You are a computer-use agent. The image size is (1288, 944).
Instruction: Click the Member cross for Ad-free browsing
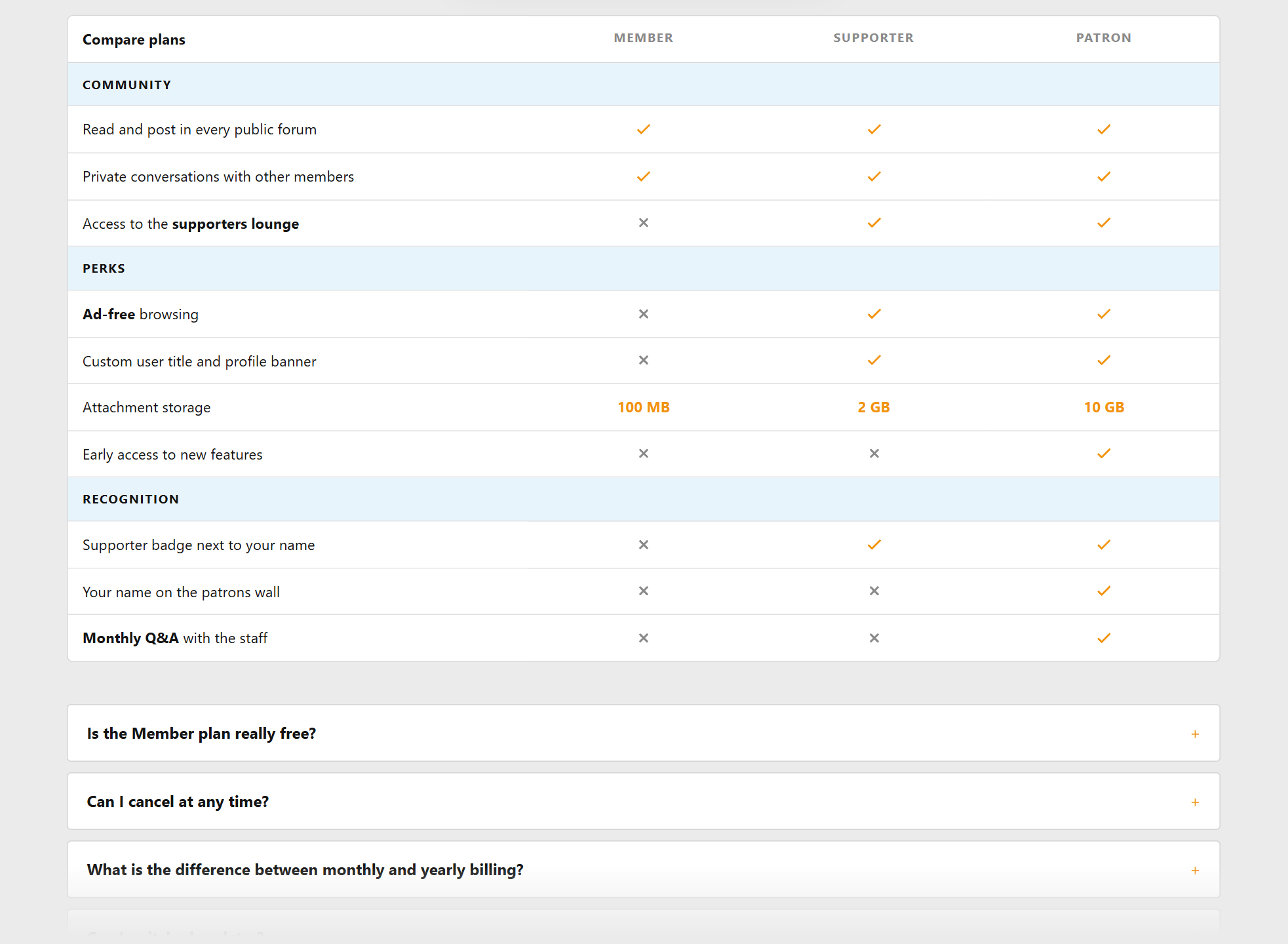coord(644,314)
